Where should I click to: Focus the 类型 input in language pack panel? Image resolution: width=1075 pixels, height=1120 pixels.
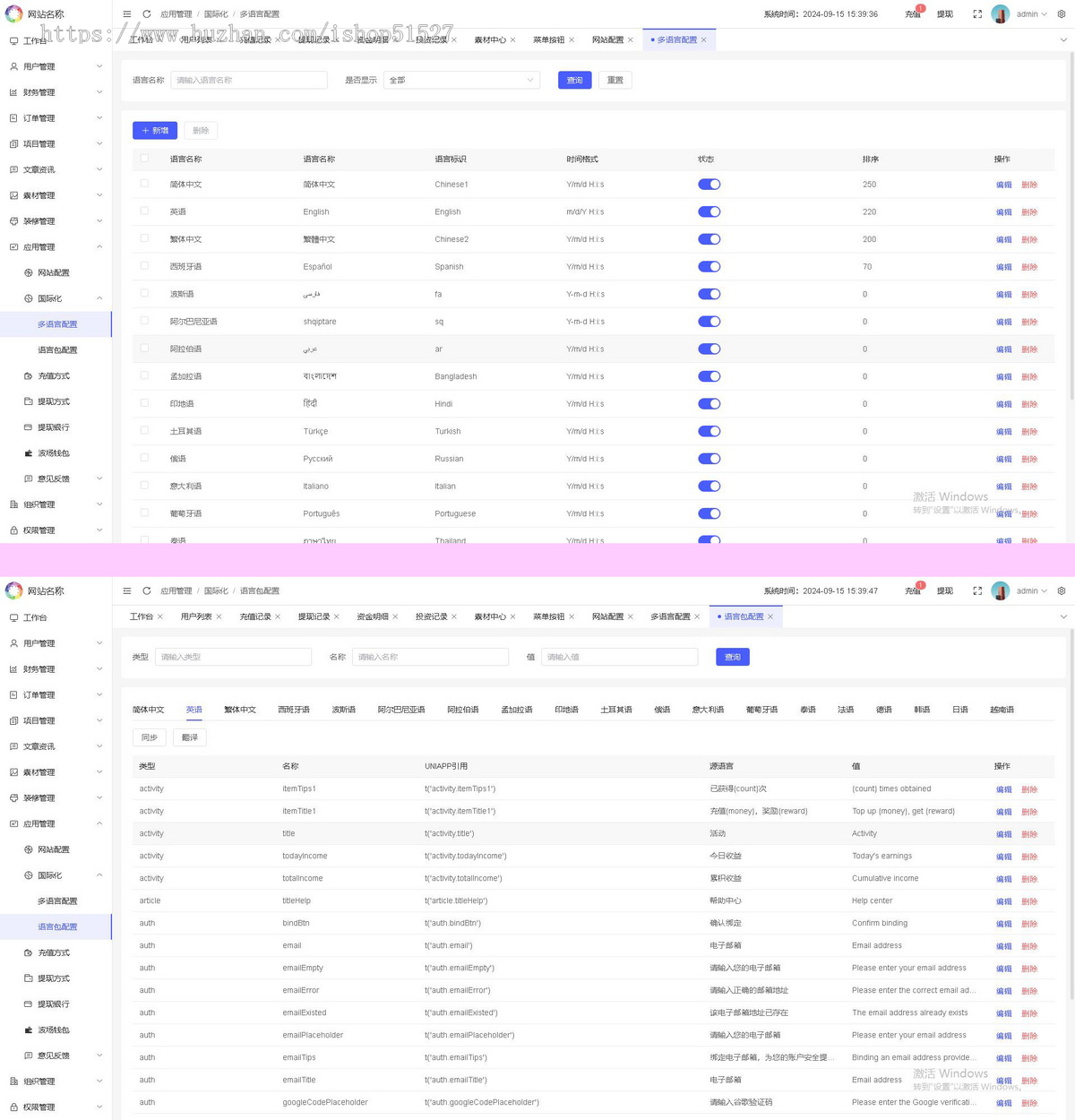click(233, 658)
